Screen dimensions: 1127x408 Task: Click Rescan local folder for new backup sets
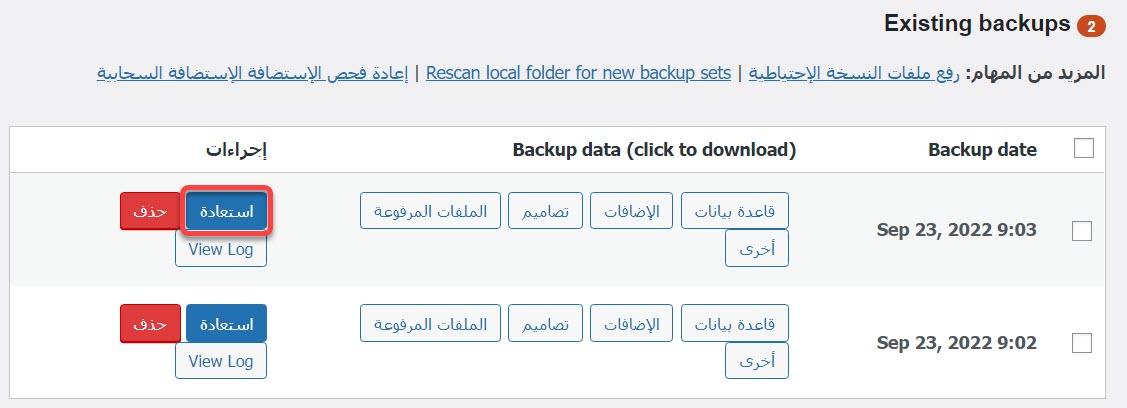[578, 74]
